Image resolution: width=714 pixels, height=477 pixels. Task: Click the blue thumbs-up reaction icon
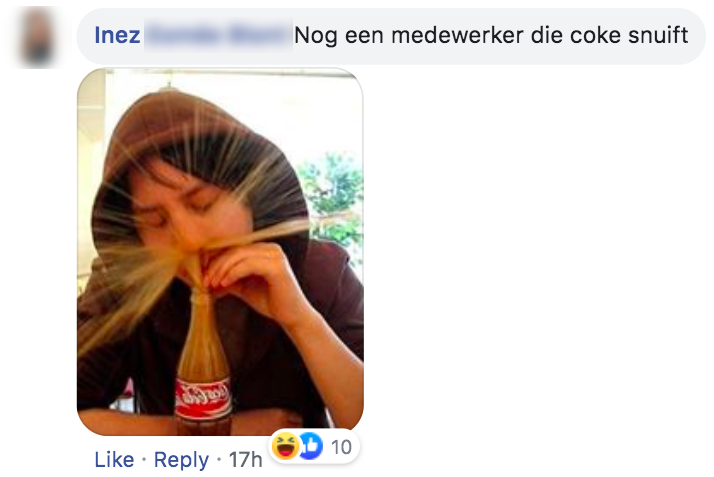click(x=311, y=446)
